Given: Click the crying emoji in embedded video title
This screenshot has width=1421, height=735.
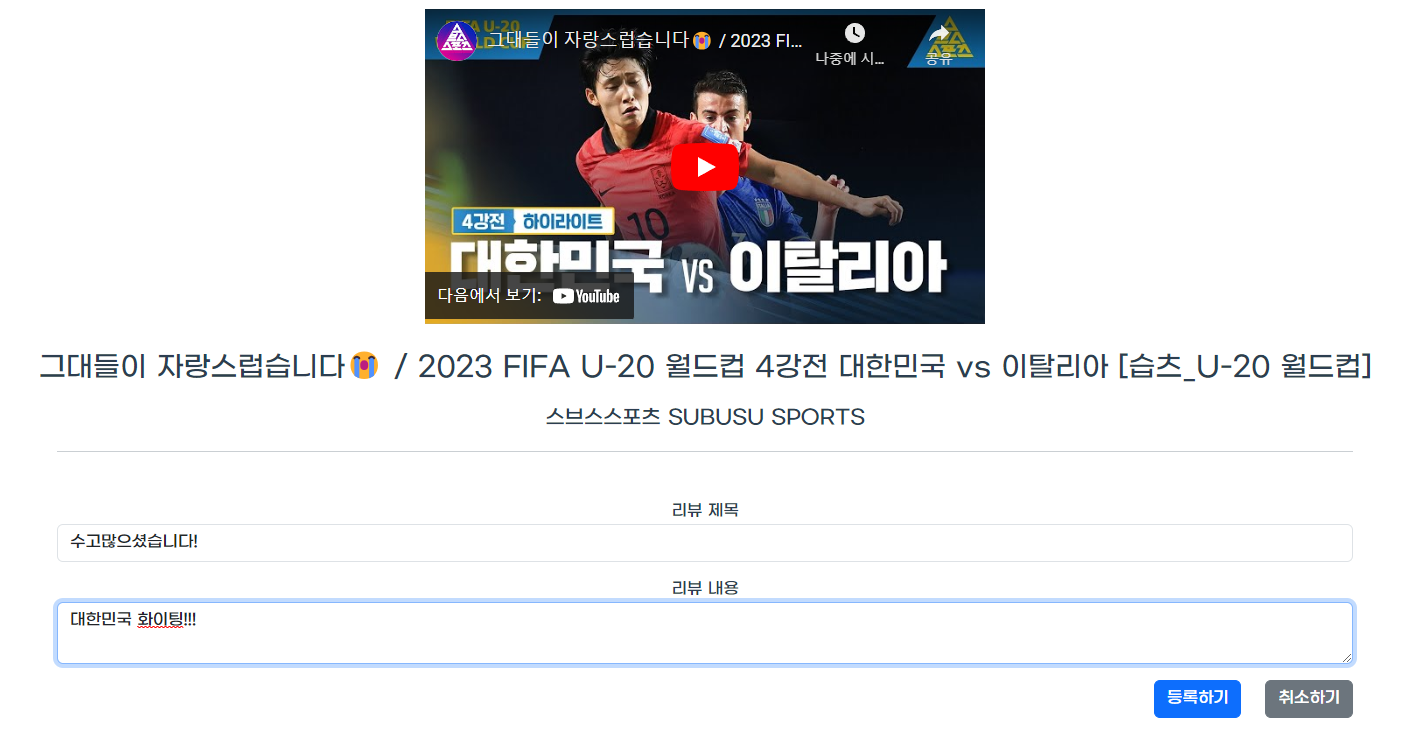Looking at the screenshot, I should (704, 40).
